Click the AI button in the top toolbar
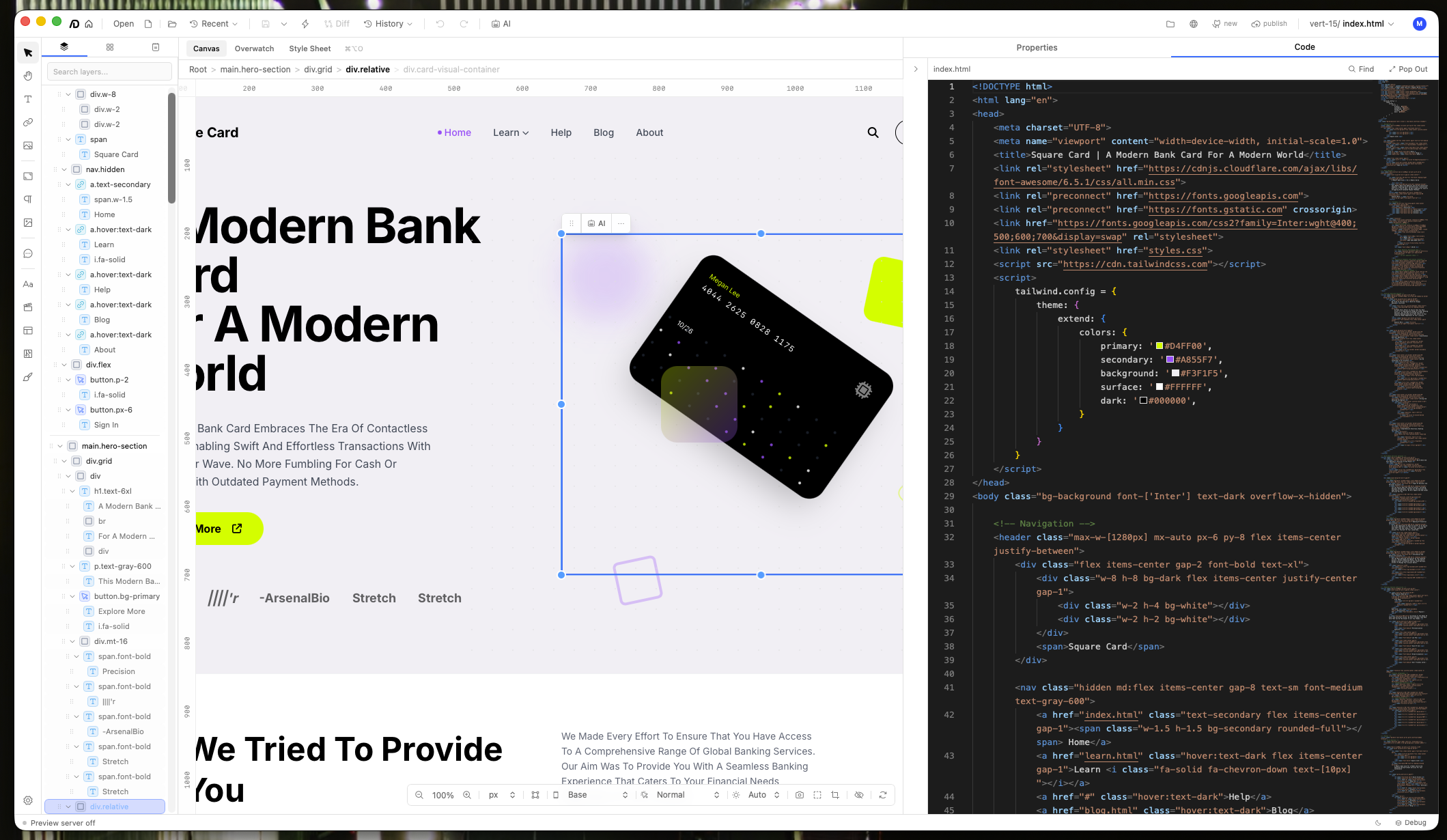 (x=501, y=23)
